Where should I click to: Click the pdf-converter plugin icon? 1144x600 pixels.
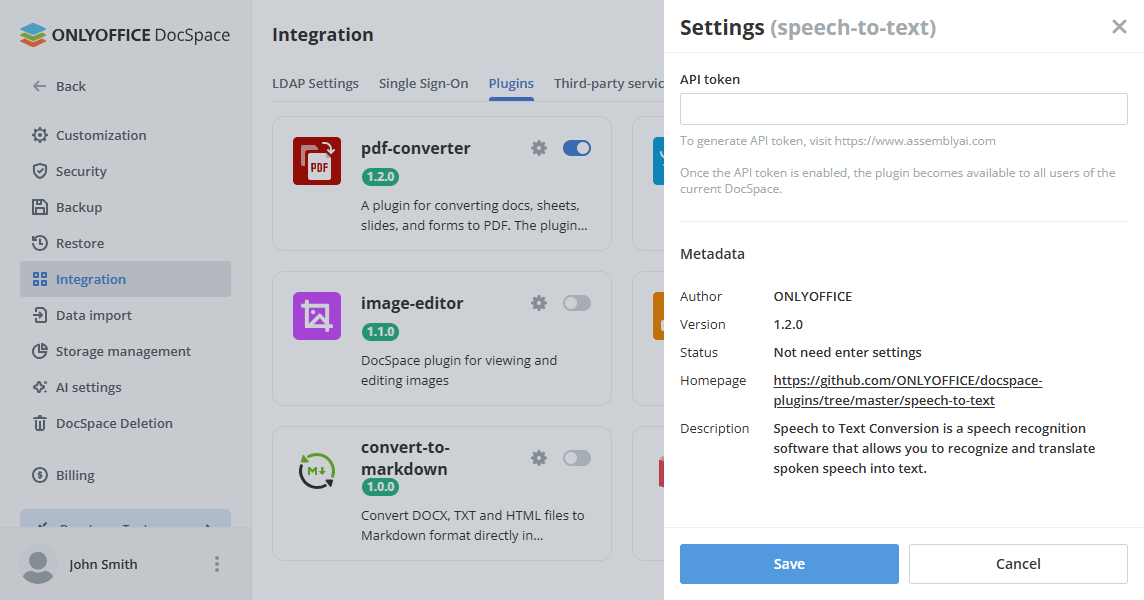tap(317, 161)
